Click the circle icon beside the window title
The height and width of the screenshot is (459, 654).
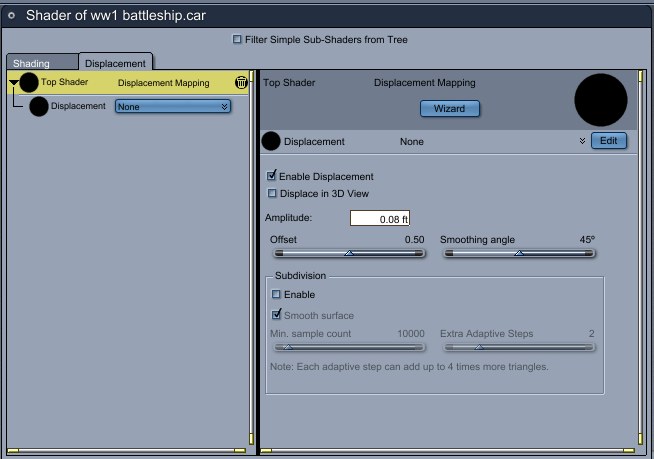tap(12, 16)
